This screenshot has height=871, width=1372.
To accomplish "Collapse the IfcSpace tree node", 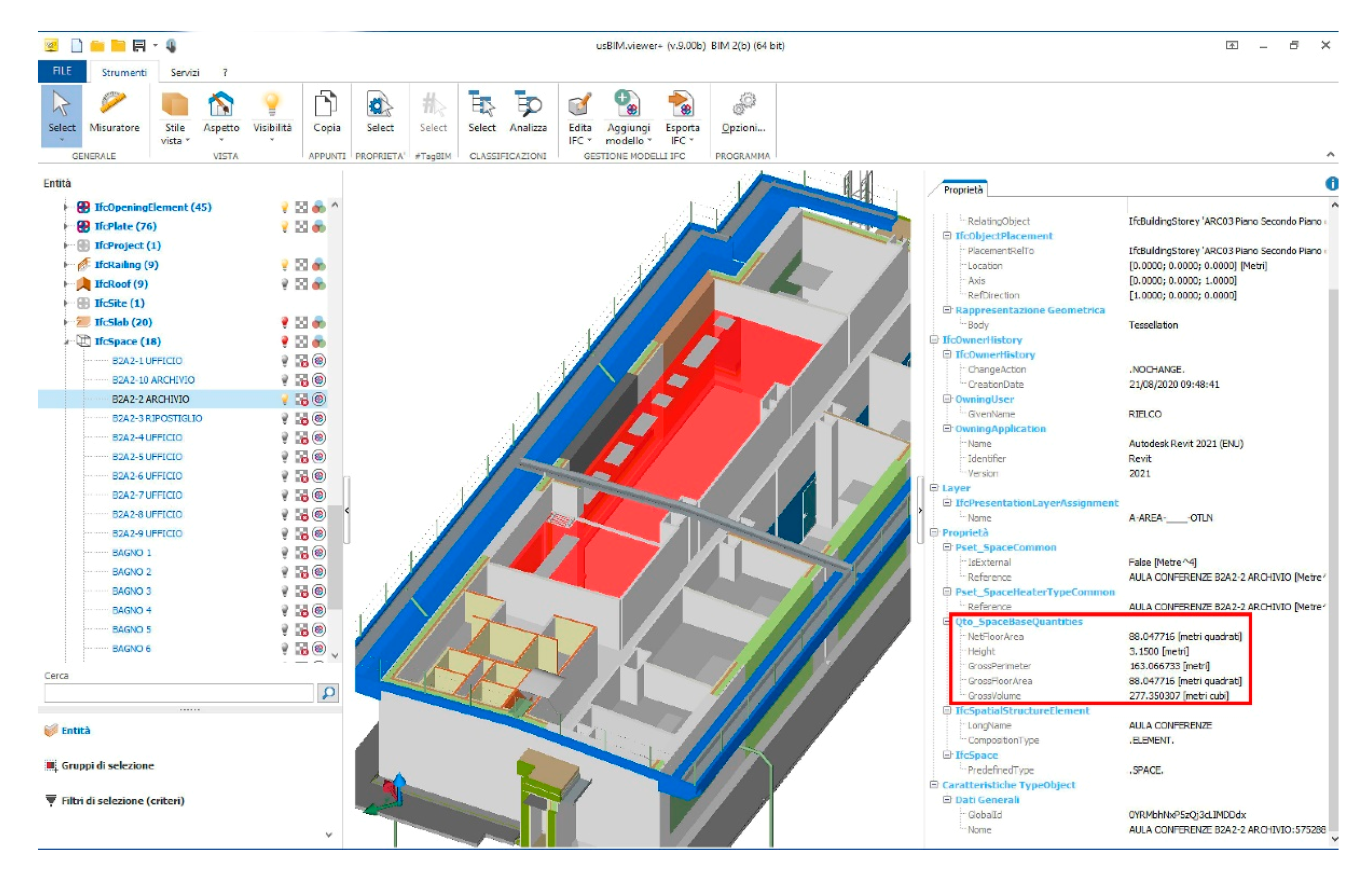I will click(66, 341).
